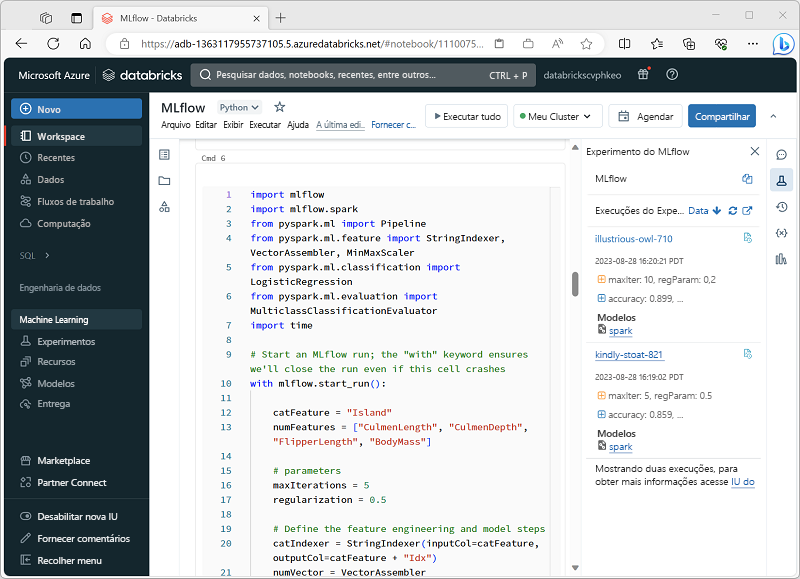Open the variable explorer {x} icon
Screen dimensions: 800x579
(x=781, y=233)
